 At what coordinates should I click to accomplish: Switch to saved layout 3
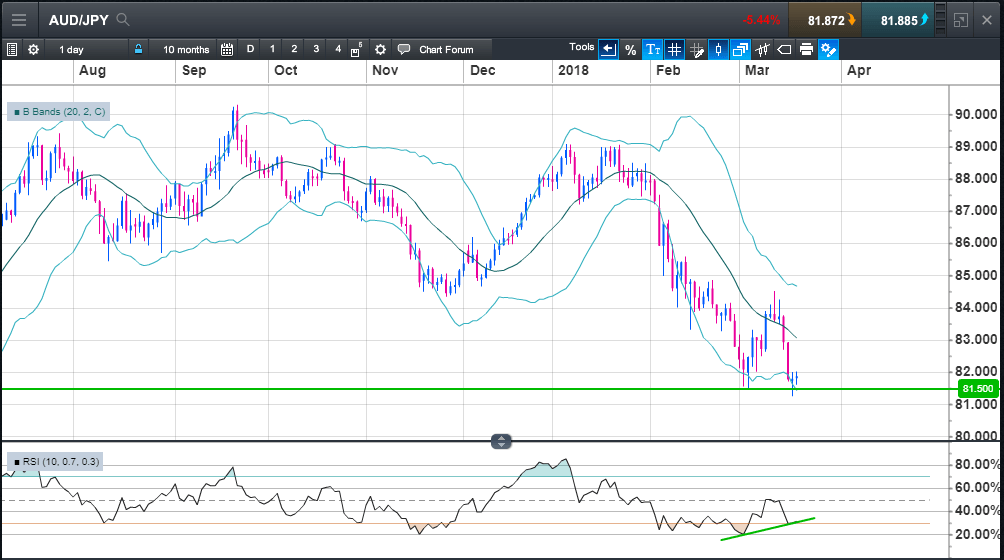point(316,49)
